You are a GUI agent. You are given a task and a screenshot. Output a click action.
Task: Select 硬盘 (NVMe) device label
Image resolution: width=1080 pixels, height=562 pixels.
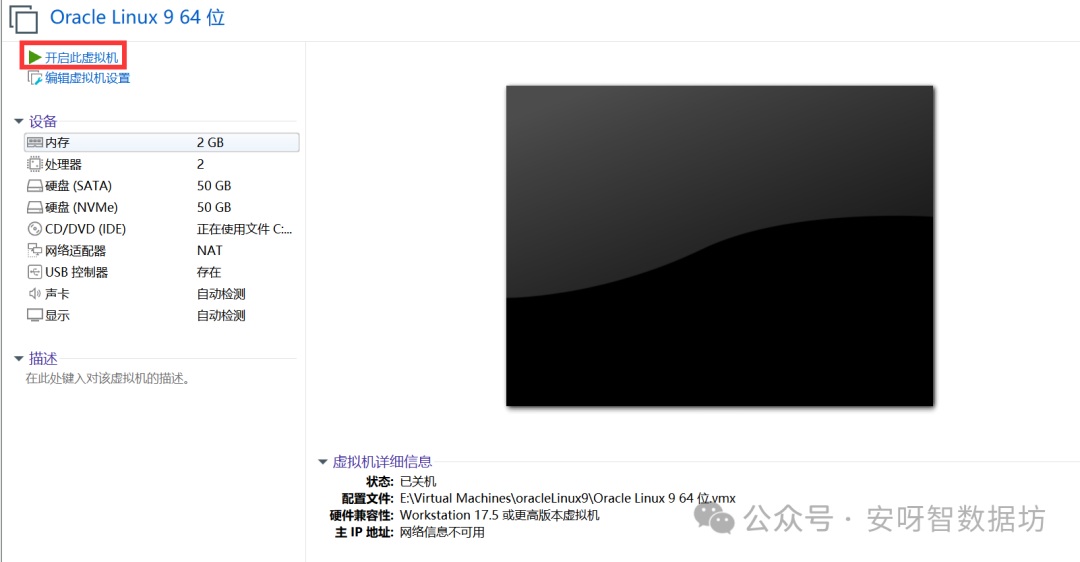(81, 207)
